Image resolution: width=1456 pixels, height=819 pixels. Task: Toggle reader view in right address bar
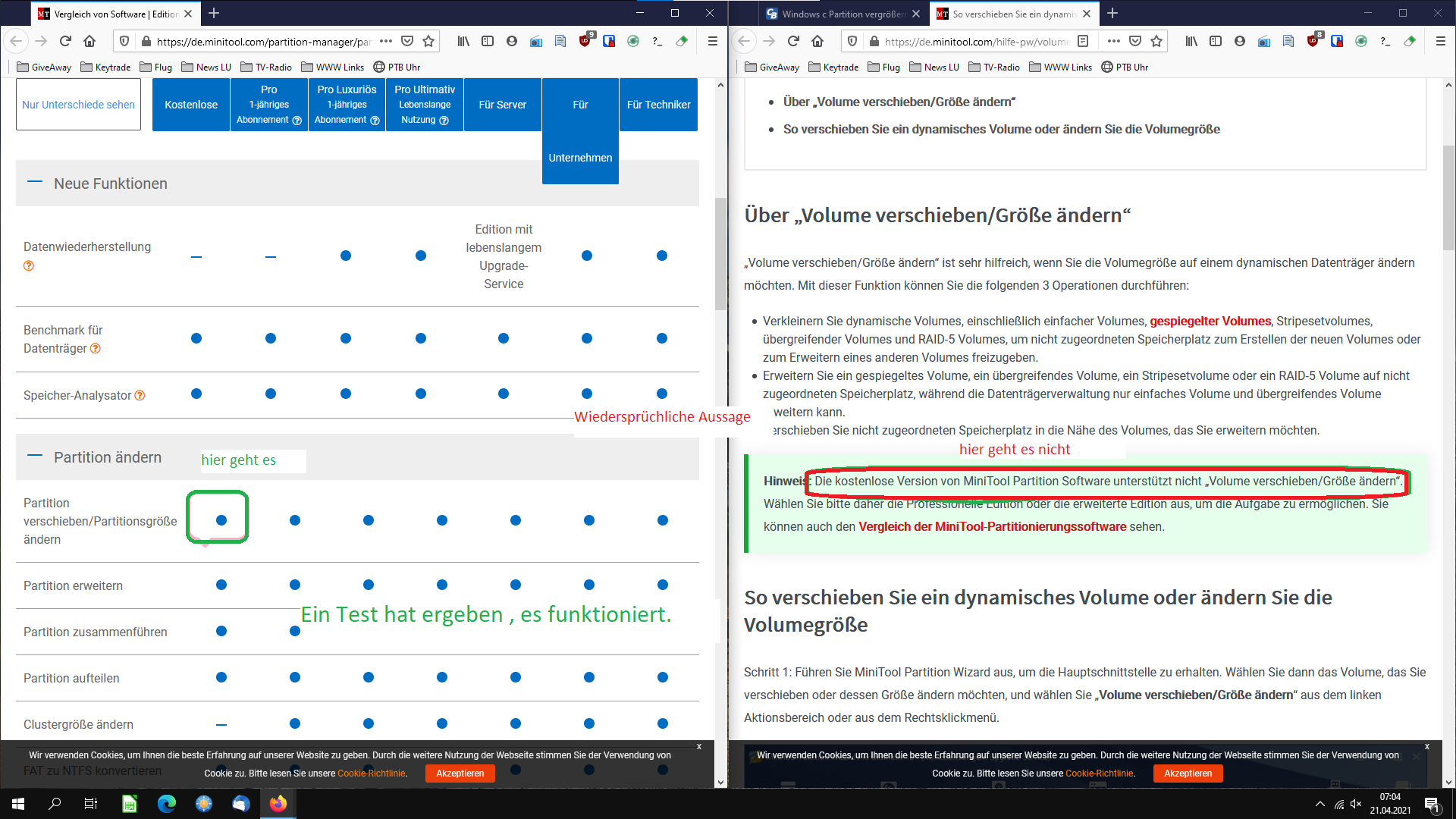pyautogui.click(x=1083, y=42)
